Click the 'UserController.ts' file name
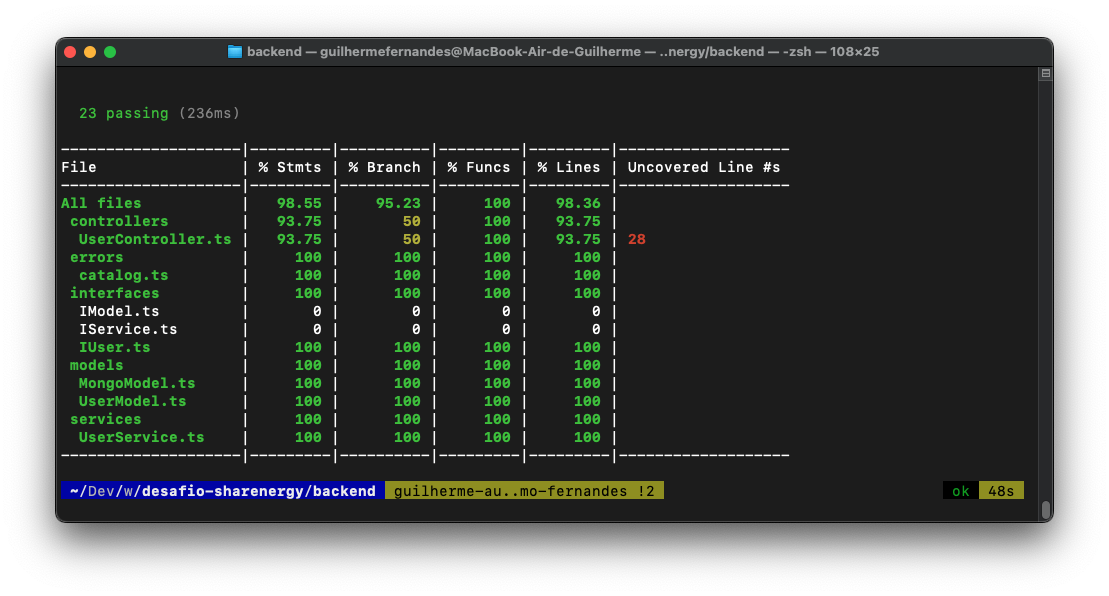 click(x=155, y=239)
